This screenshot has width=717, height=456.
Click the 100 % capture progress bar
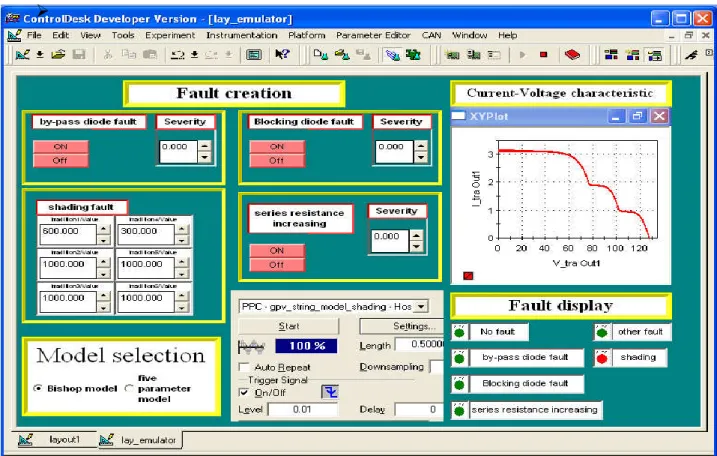tap(306, 346)
